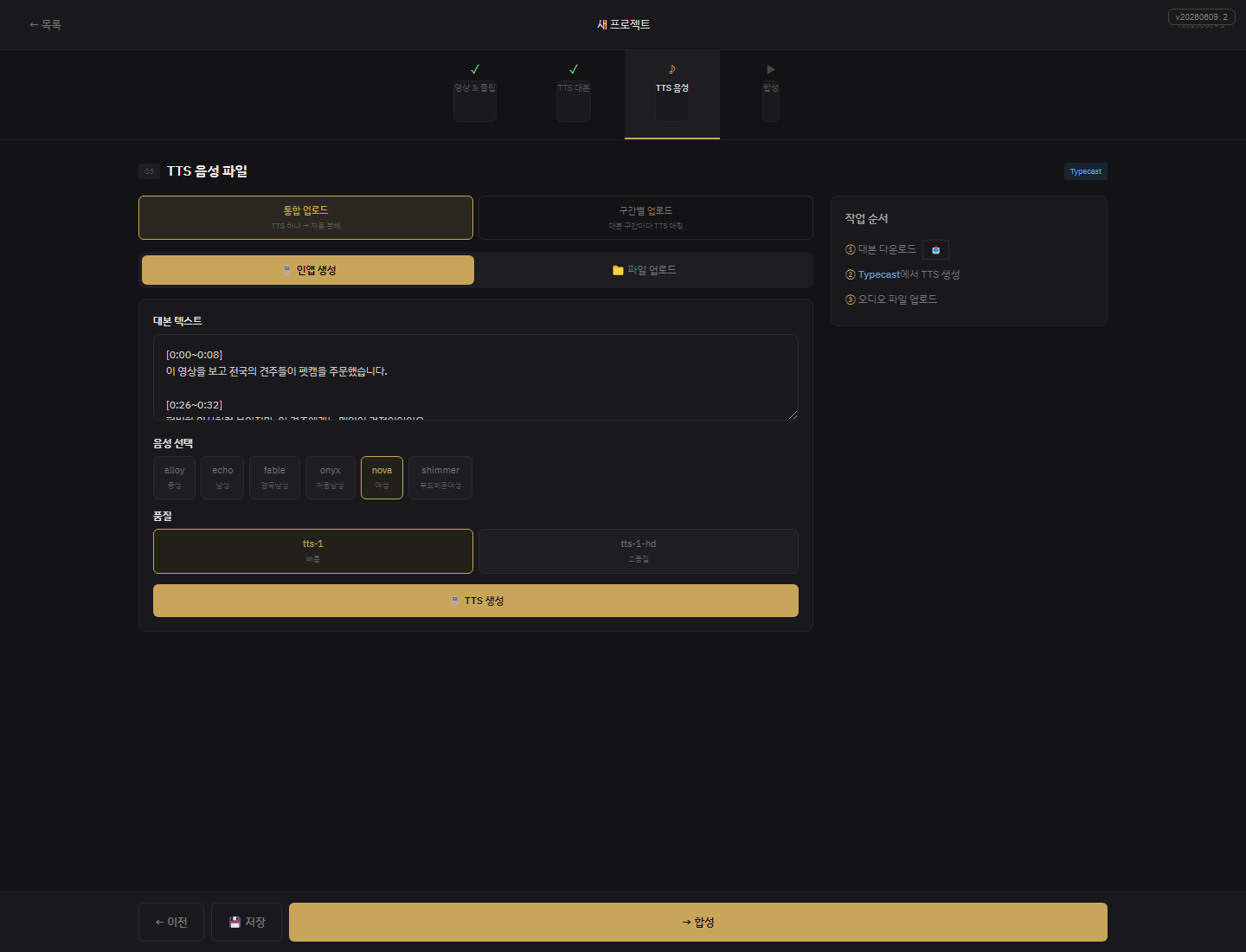Choose the shimmer voice
This screenshot has height=952, width=1246.
pyautogui.click(x=440, y=478)
